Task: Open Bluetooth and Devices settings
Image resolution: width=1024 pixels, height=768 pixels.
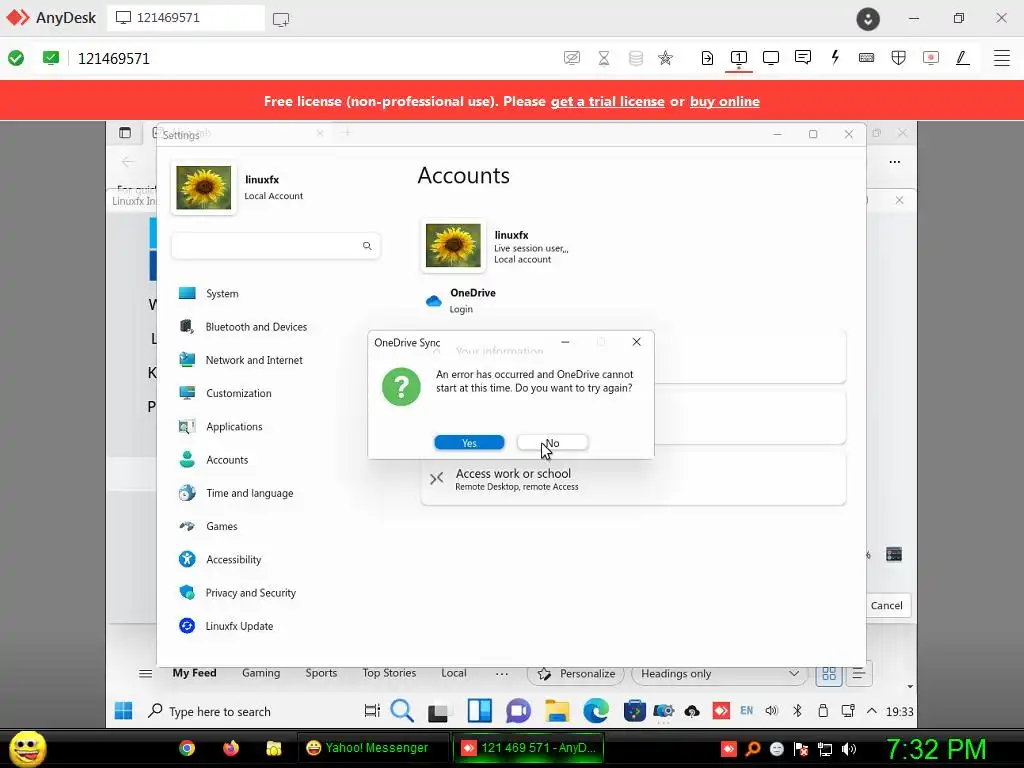Action: tap(256, 327)
